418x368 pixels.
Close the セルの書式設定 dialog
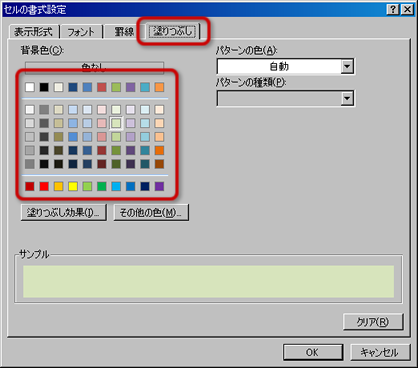[407, 9]
